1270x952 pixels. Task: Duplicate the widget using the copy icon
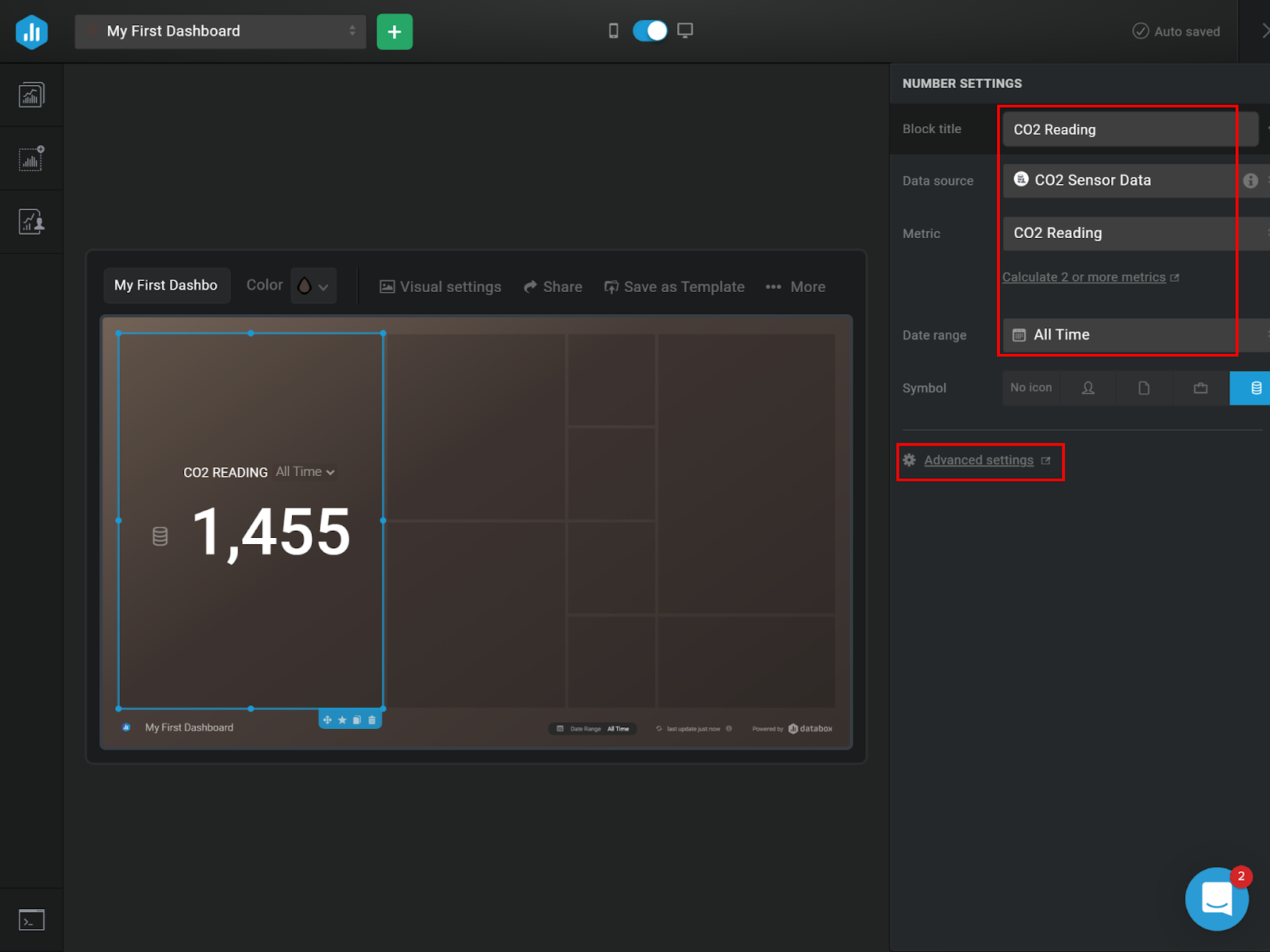pyautogui.click(x=356, y=719)
